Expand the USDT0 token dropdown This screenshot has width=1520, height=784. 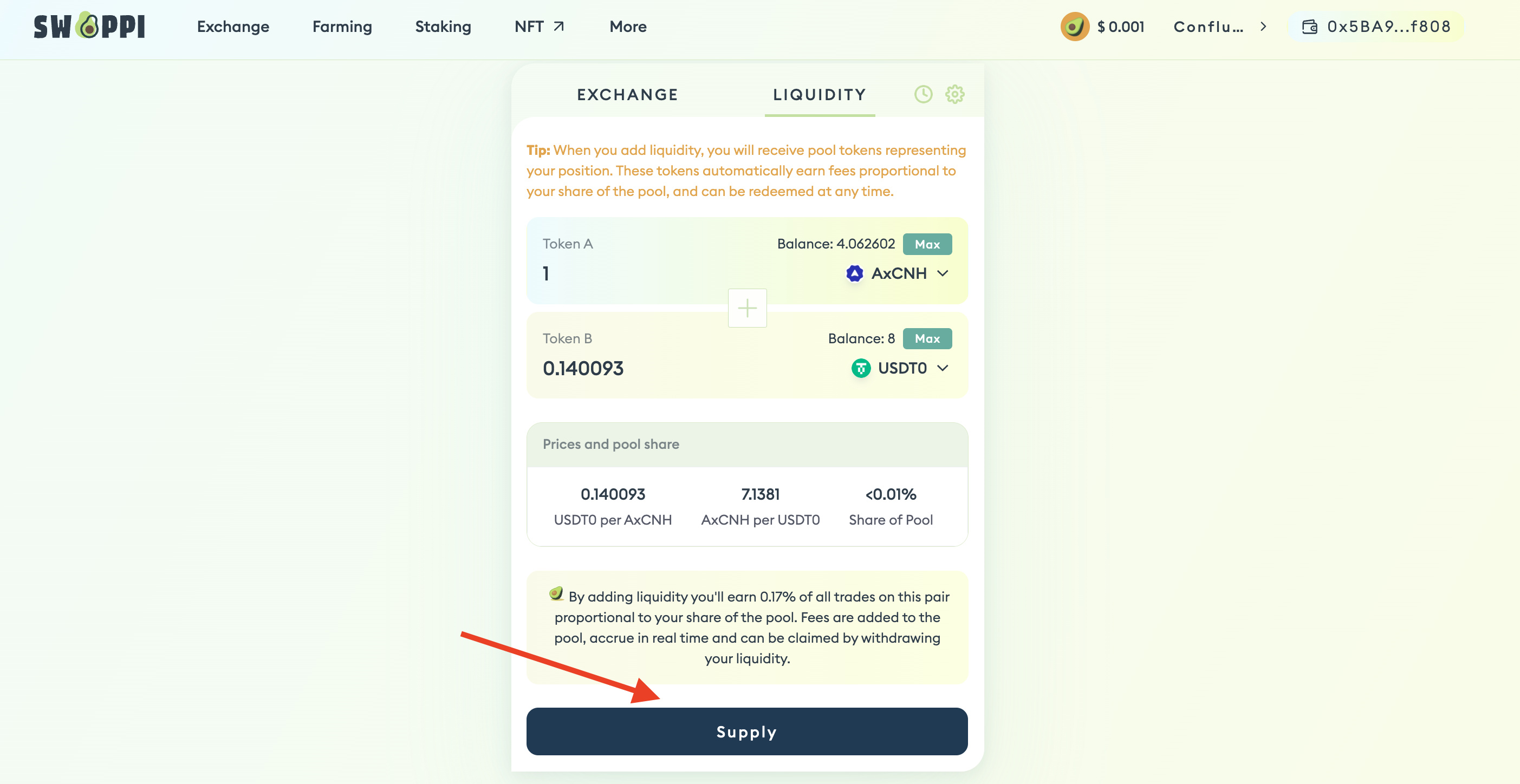click(x=943, y=368)
